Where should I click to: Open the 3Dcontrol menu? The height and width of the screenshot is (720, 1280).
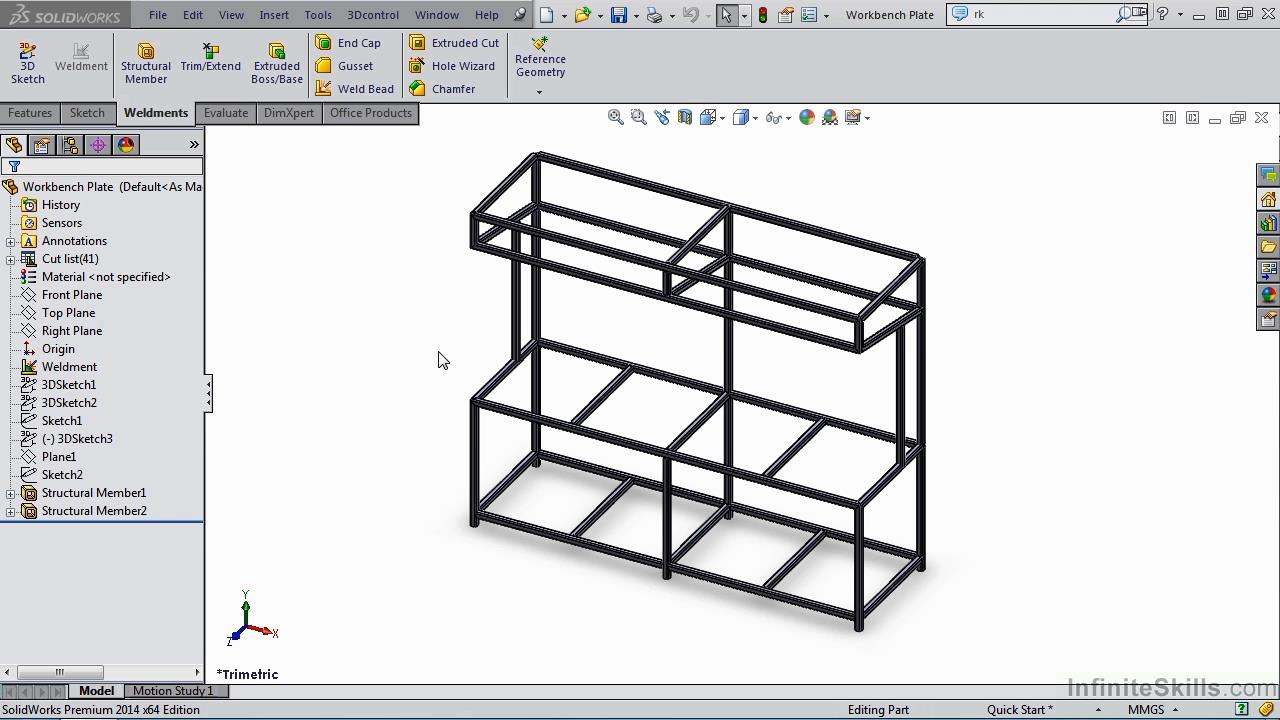[x=373, y=15]
